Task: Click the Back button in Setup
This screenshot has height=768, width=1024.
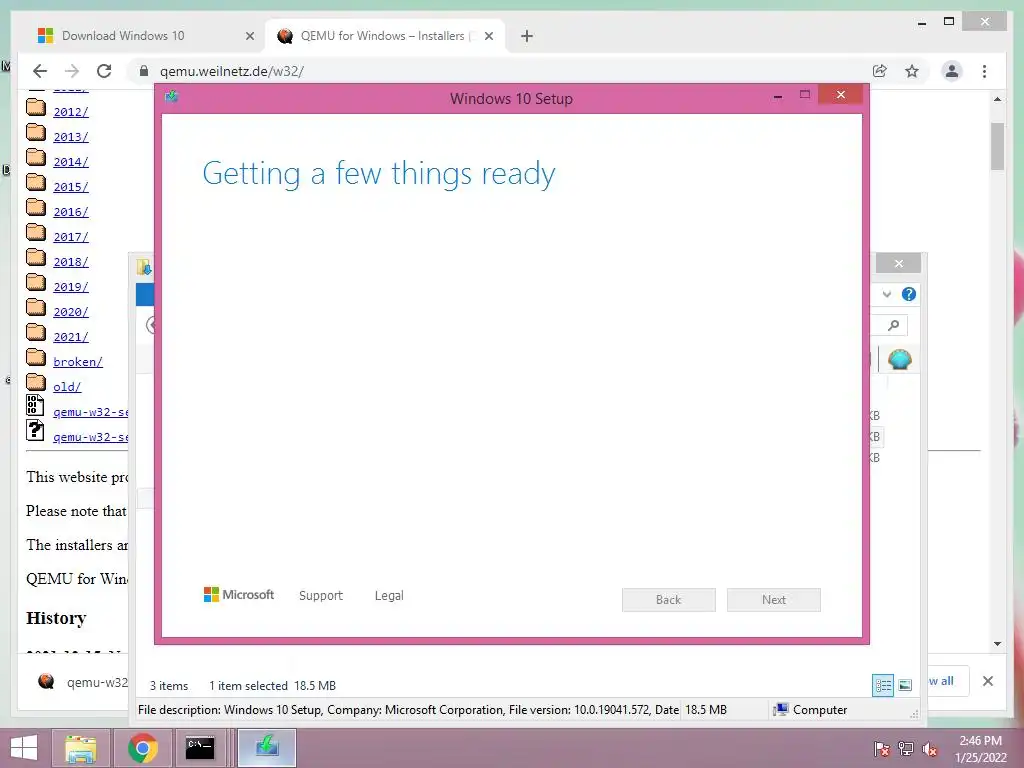Action: pos(669,600)
